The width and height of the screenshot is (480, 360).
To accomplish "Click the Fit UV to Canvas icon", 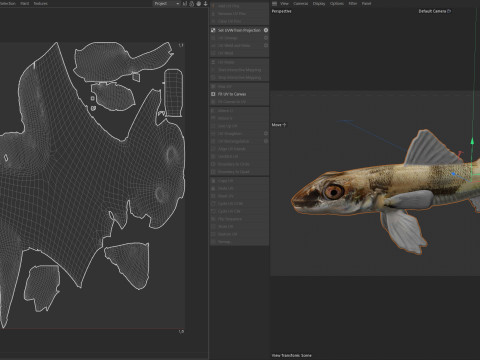I will pos(213,94).
